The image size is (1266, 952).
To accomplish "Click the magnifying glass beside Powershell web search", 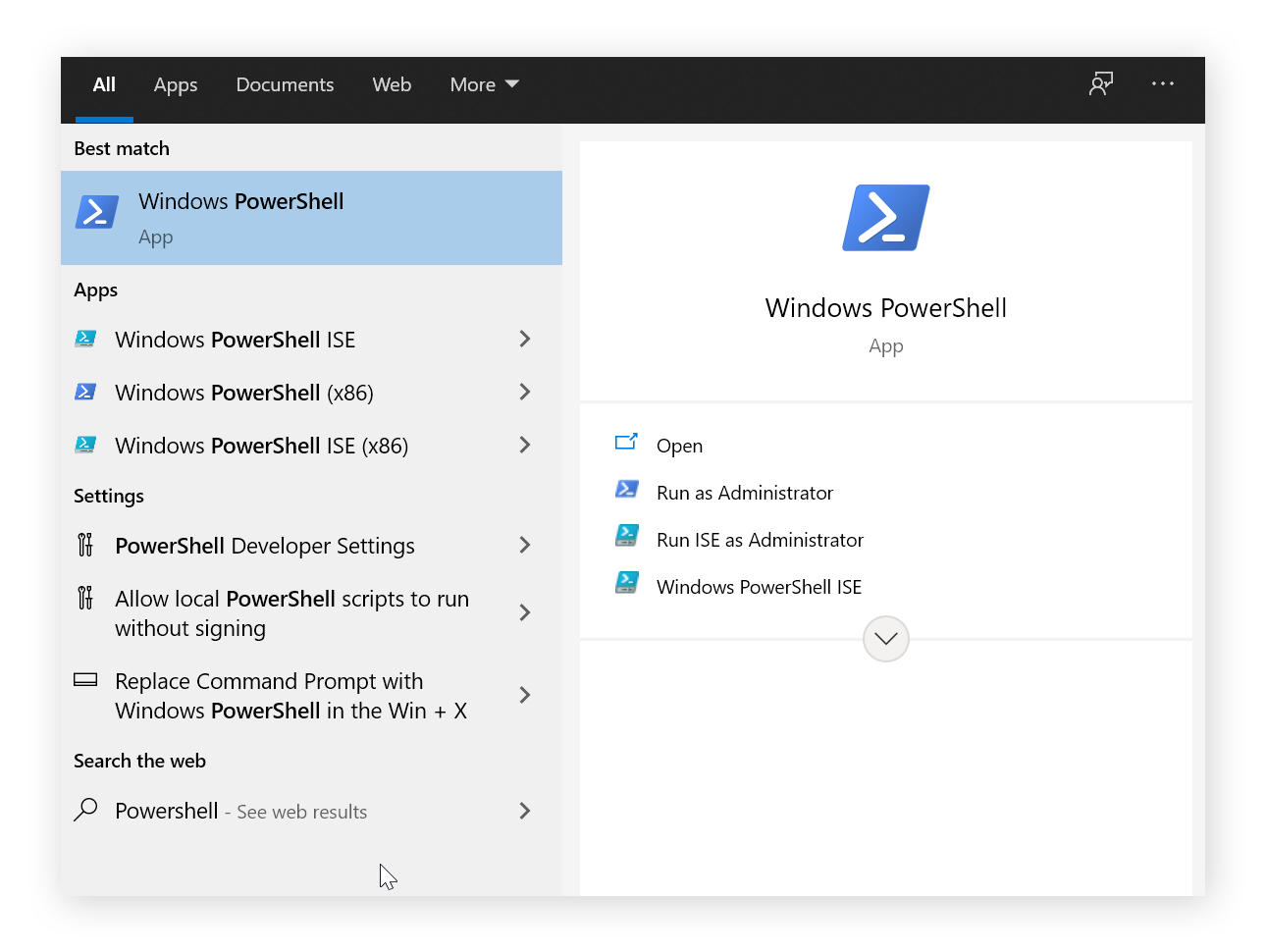I will click(x=85, y=810).
